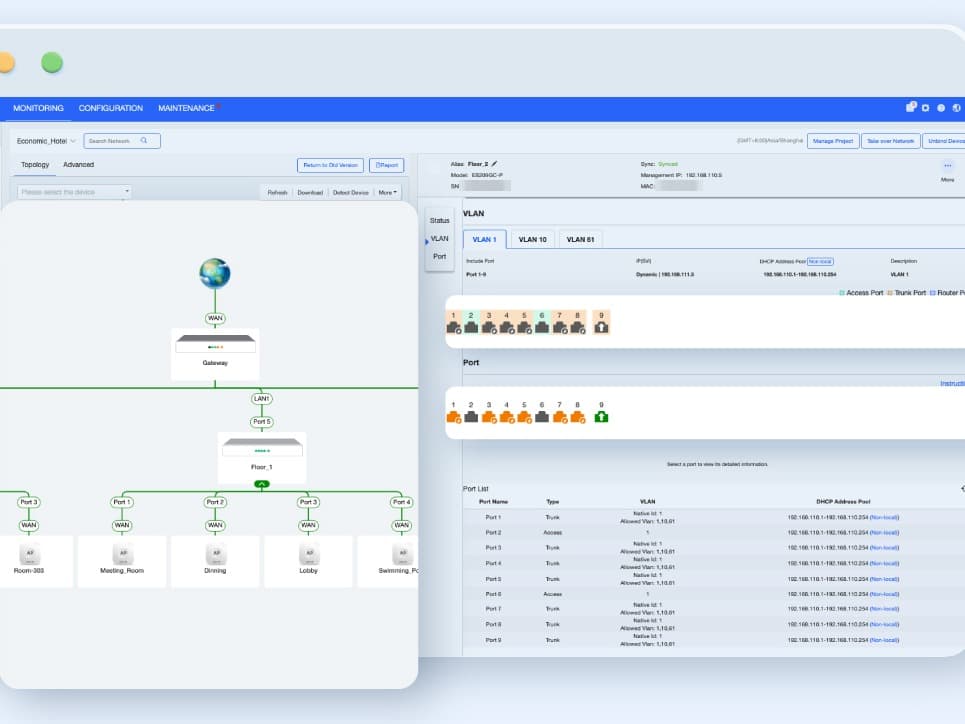Open the MAINTENANCE menu
This screenshot has height=724, width=965.
coord(186,108)
